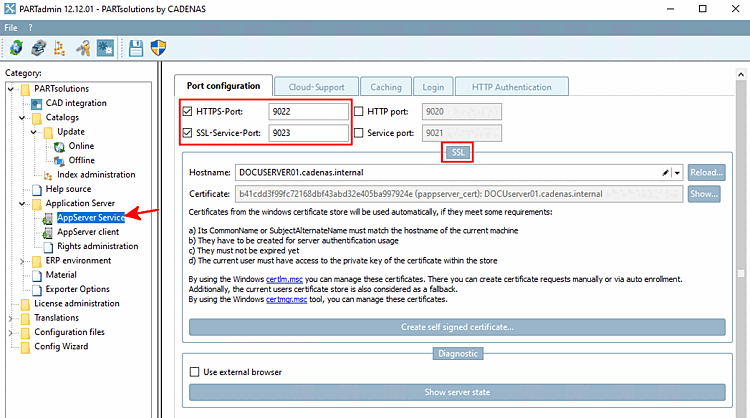Select the Port configuration tab

pos(223,86)
